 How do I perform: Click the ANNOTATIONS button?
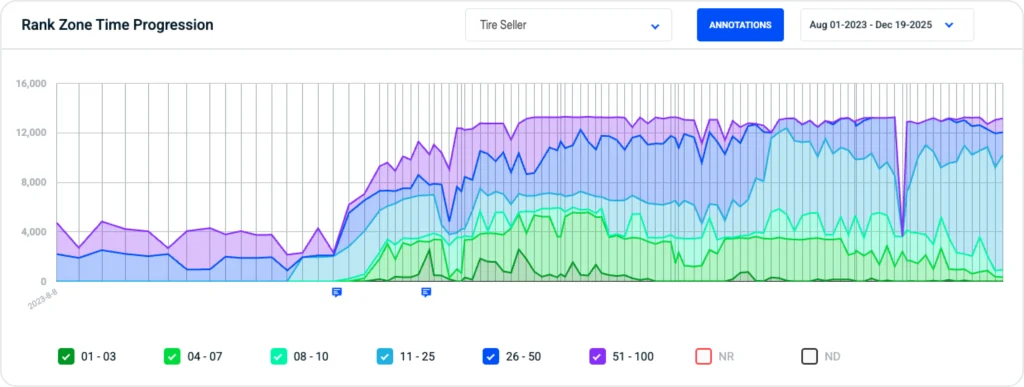pyautogui.click(x=740, y=25)
